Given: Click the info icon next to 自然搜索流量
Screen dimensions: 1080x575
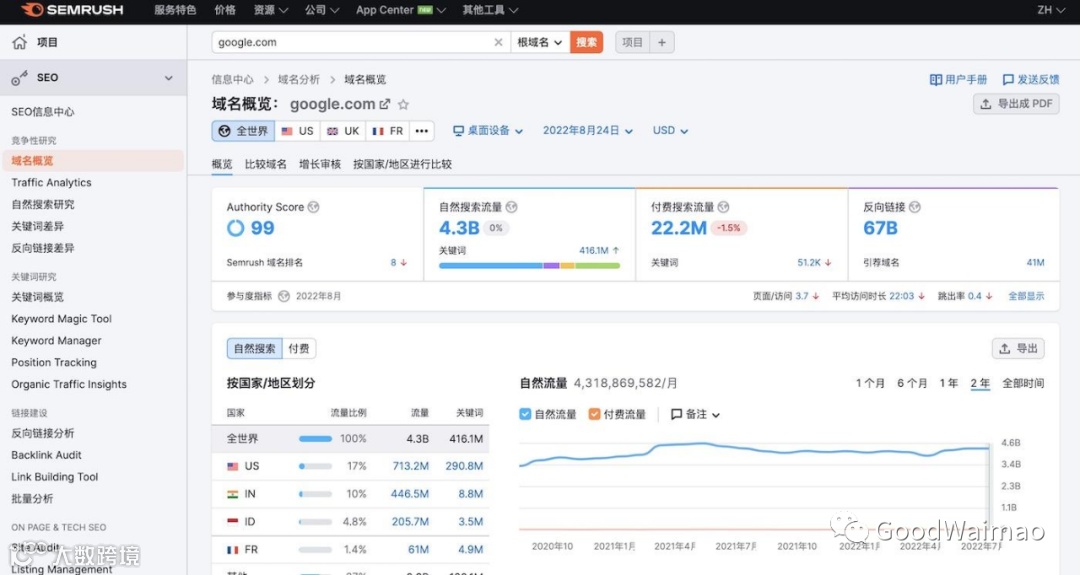Looking at the screenshot, I should coord(511,207).
